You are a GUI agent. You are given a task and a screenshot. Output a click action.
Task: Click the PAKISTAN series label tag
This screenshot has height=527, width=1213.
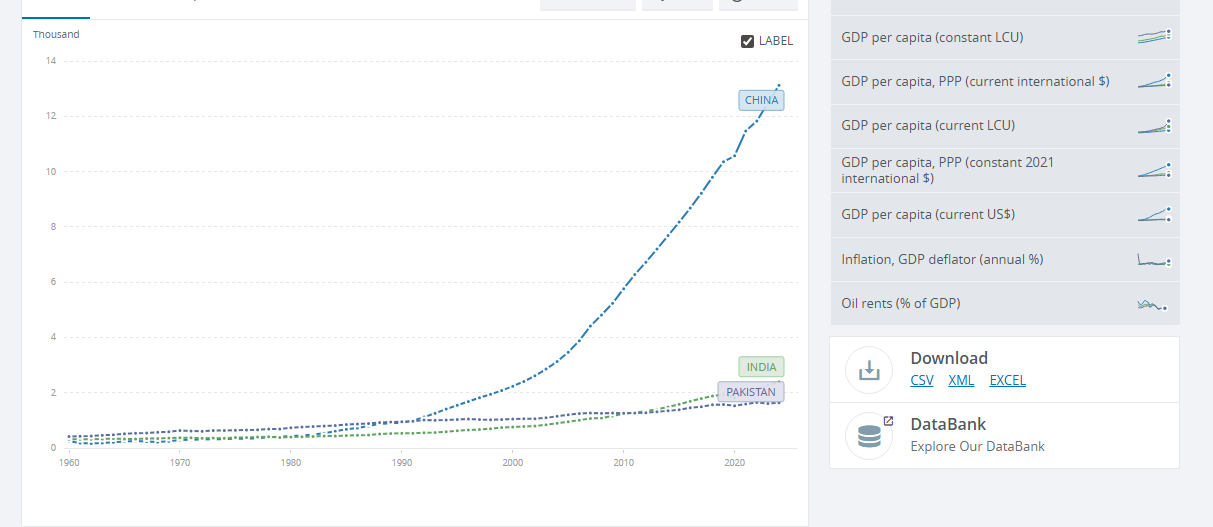(x=751, y=392)
